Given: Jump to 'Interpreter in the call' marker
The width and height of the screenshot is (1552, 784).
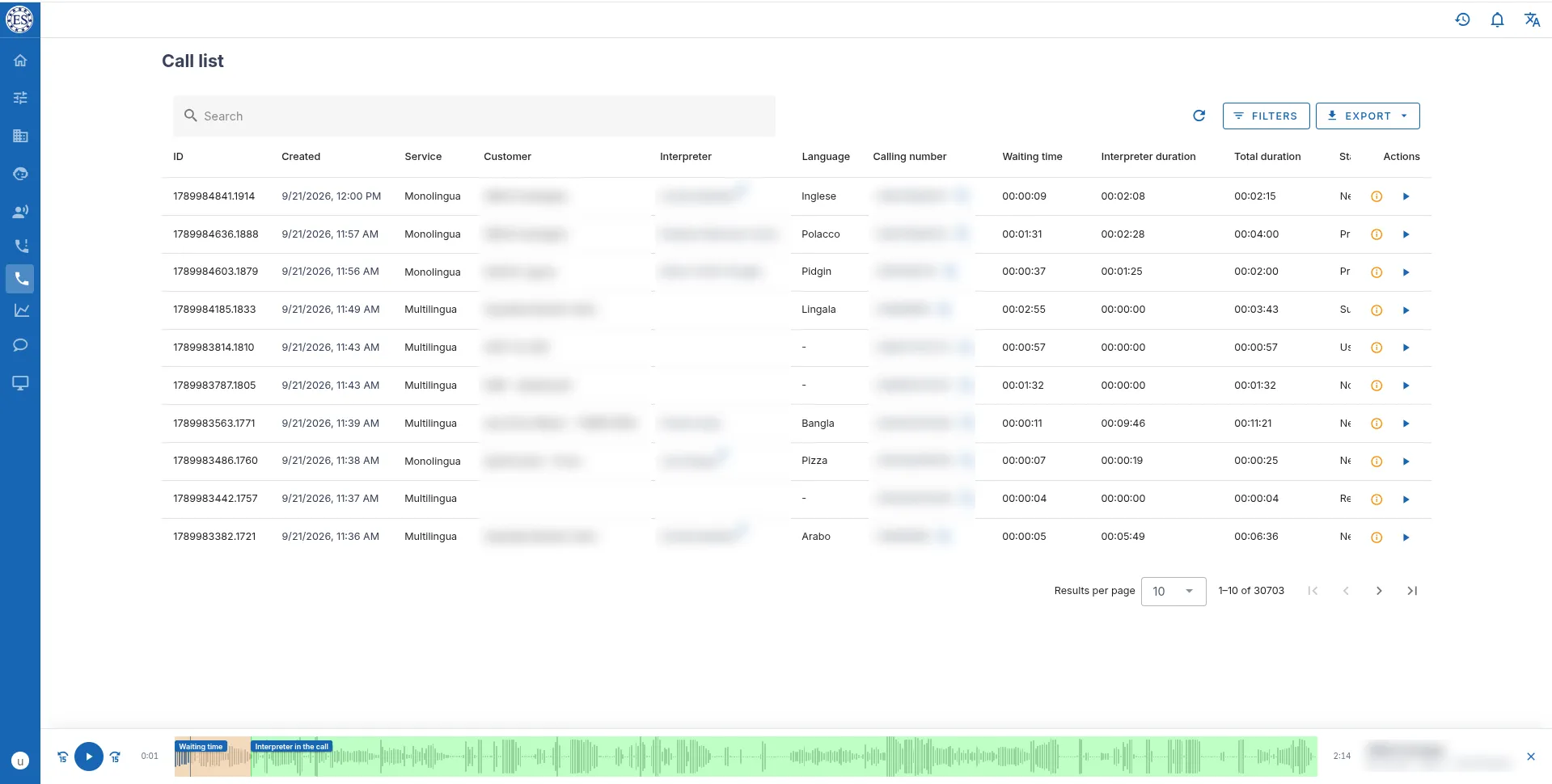Looking at the screenshot, I should [x=292, y=747].
